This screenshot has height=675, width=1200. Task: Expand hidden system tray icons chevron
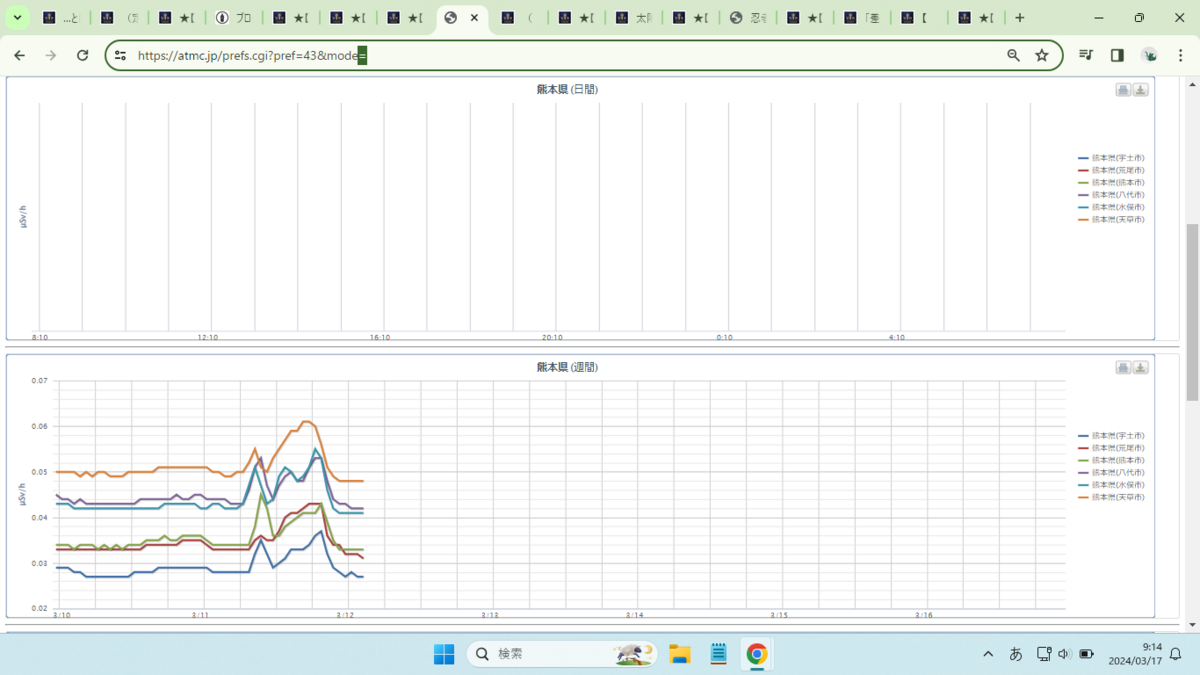tap(988, 654)
